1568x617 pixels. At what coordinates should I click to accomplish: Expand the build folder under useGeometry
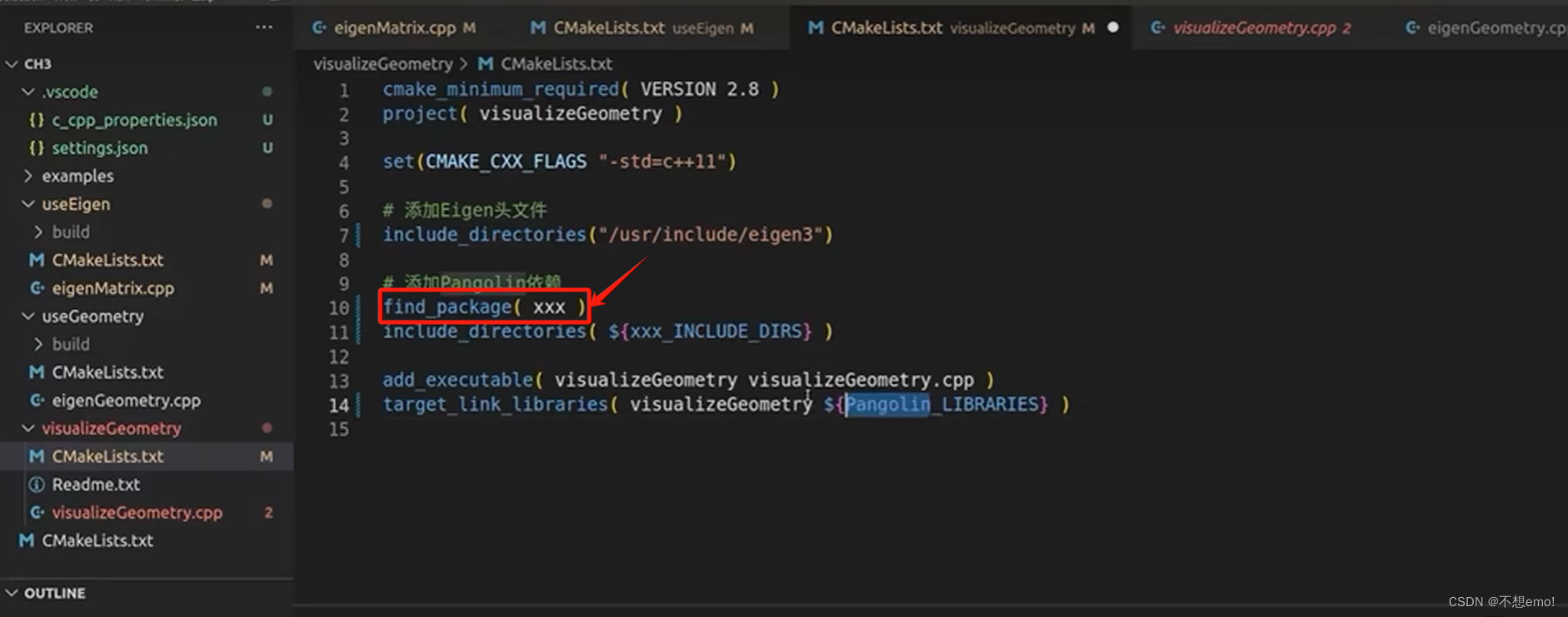click(38, 344)
